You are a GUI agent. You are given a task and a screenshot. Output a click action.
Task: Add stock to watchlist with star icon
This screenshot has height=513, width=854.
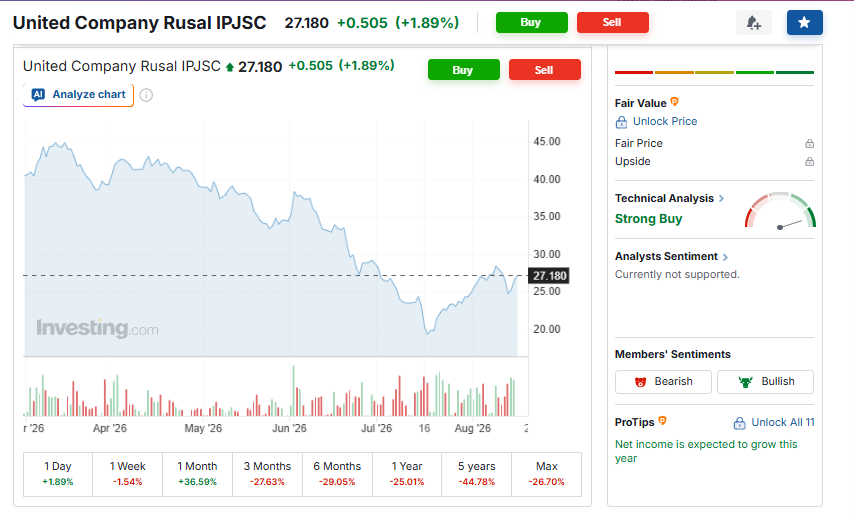pos(804,22)
